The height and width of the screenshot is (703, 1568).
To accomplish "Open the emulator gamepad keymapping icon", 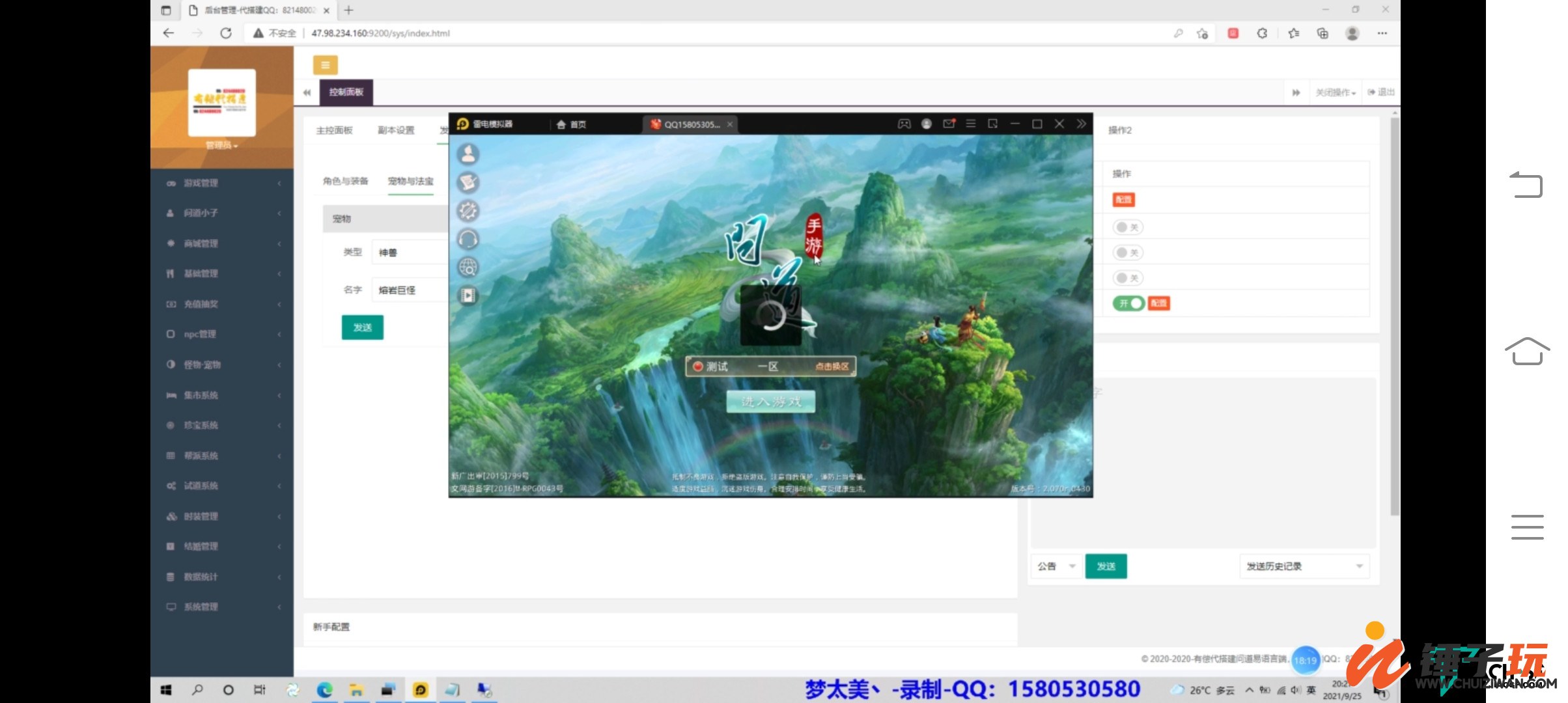I will click(x=904, y=124).
